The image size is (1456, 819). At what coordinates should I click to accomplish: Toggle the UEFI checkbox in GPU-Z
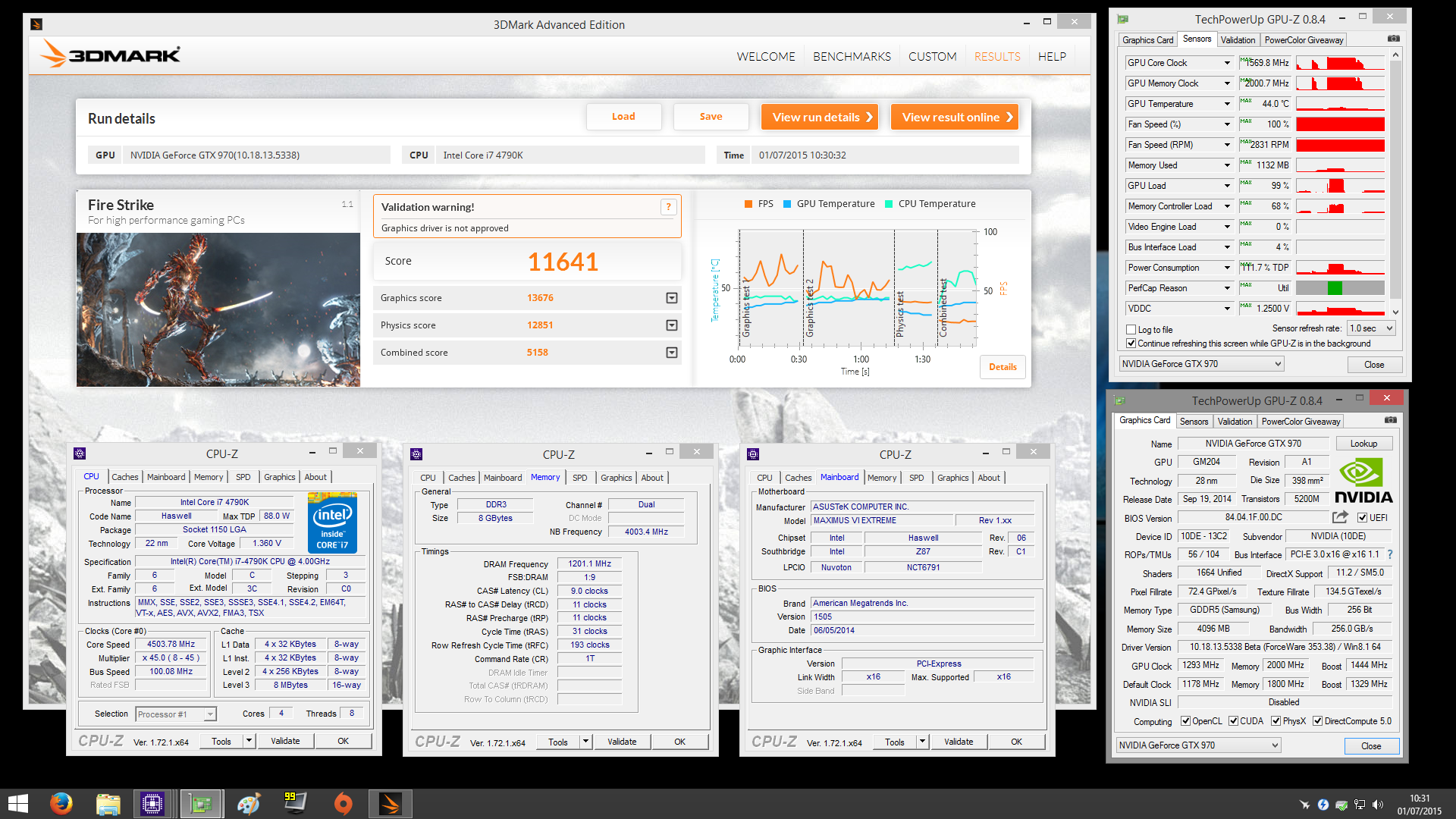pyautogui.click(x=1363, y=518)
